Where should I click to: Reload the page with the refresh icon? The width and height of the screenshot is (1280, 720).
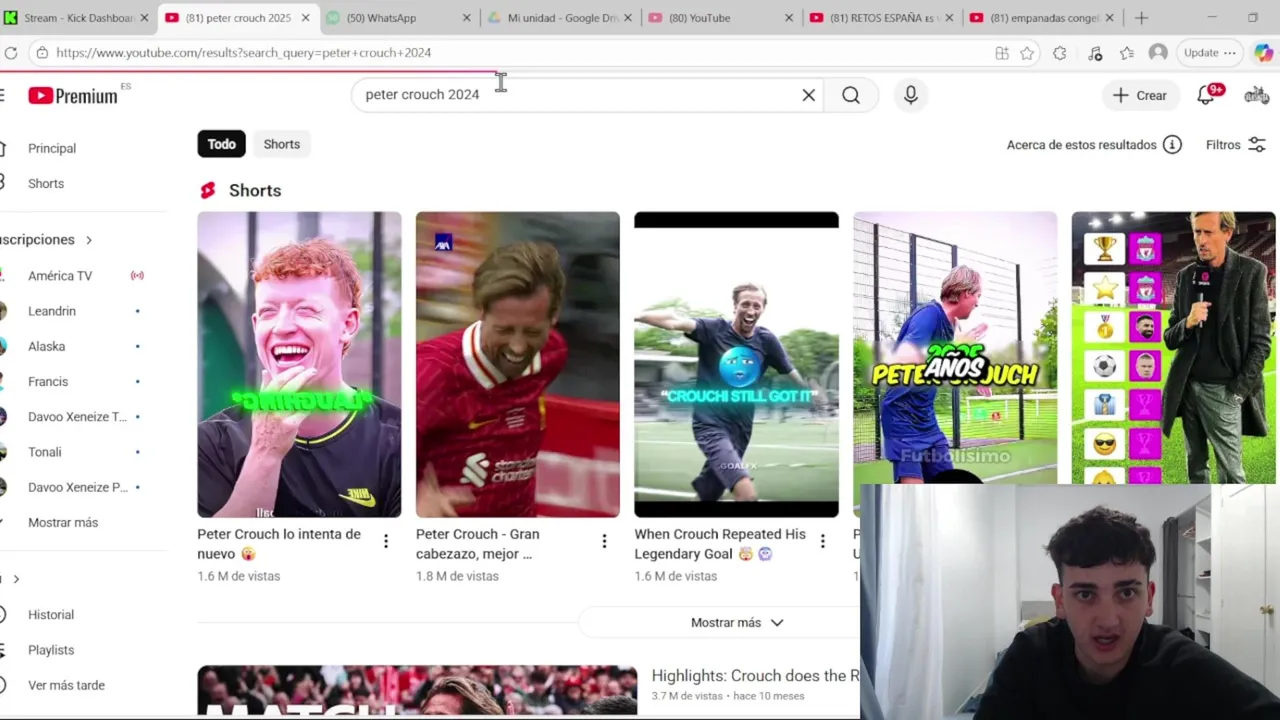10,53
